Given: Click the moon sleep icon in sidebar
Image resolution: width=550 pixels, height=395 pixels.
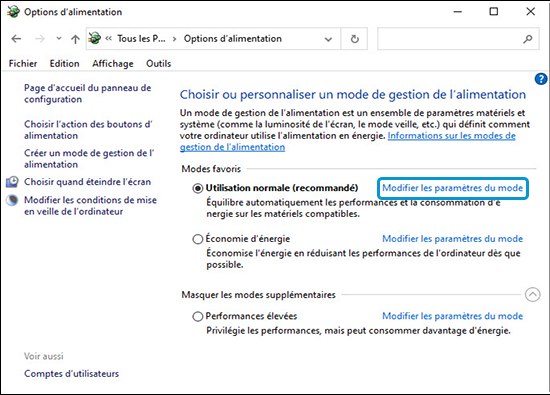Looking at the screenshot, I should [x=12, y=200].
